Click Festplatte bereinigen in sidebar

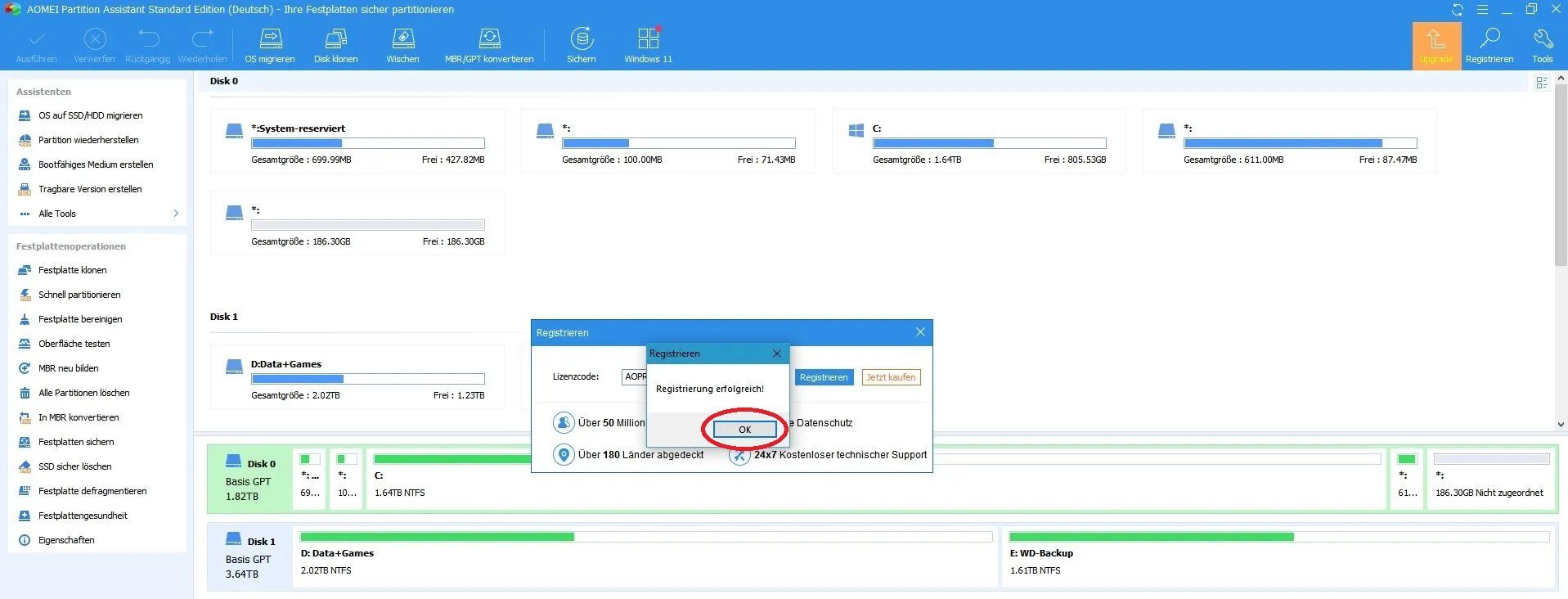[80, 319]
